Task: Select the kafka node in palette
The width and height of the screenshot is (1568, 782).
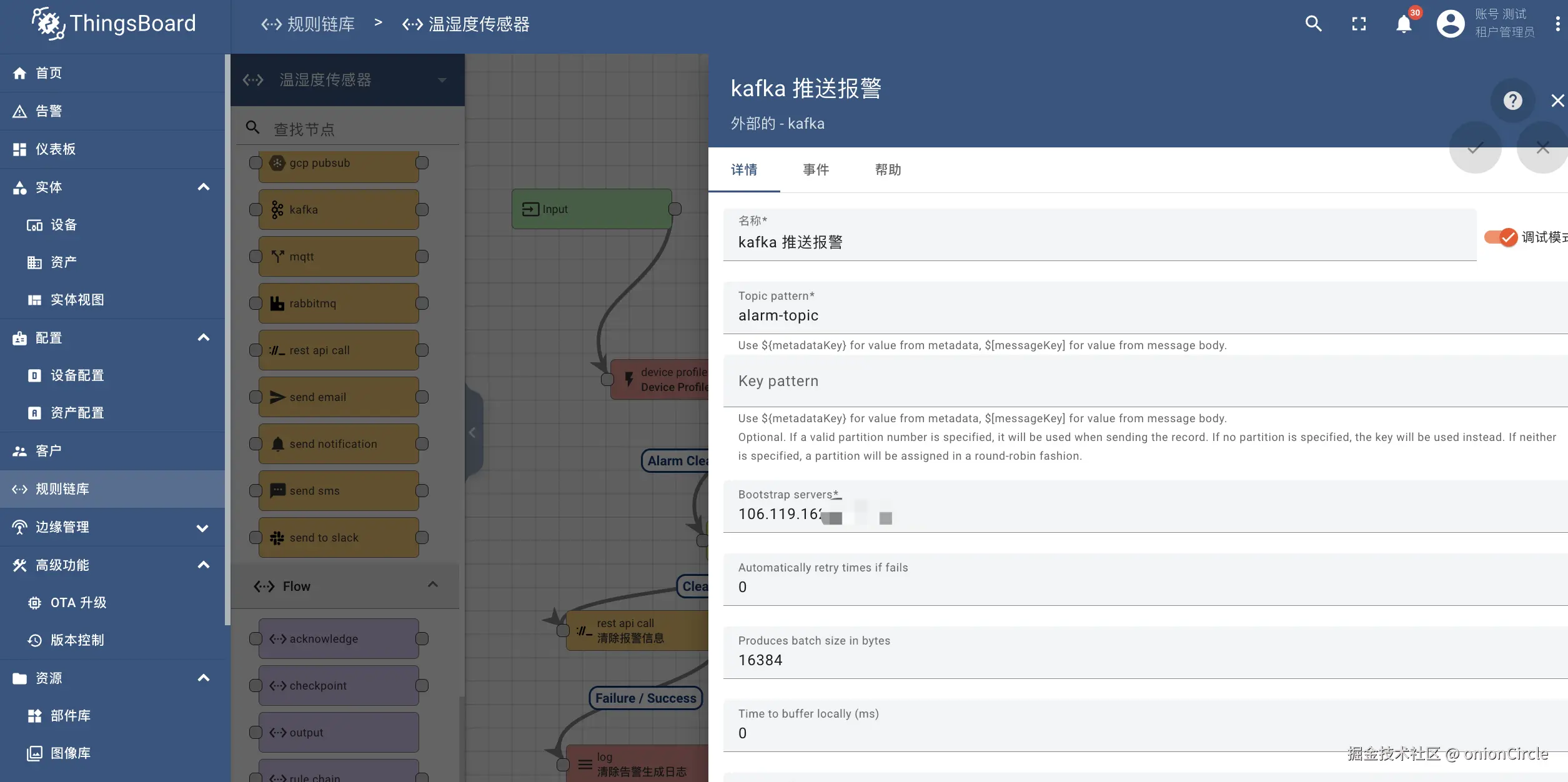Action: pos(338,210)
